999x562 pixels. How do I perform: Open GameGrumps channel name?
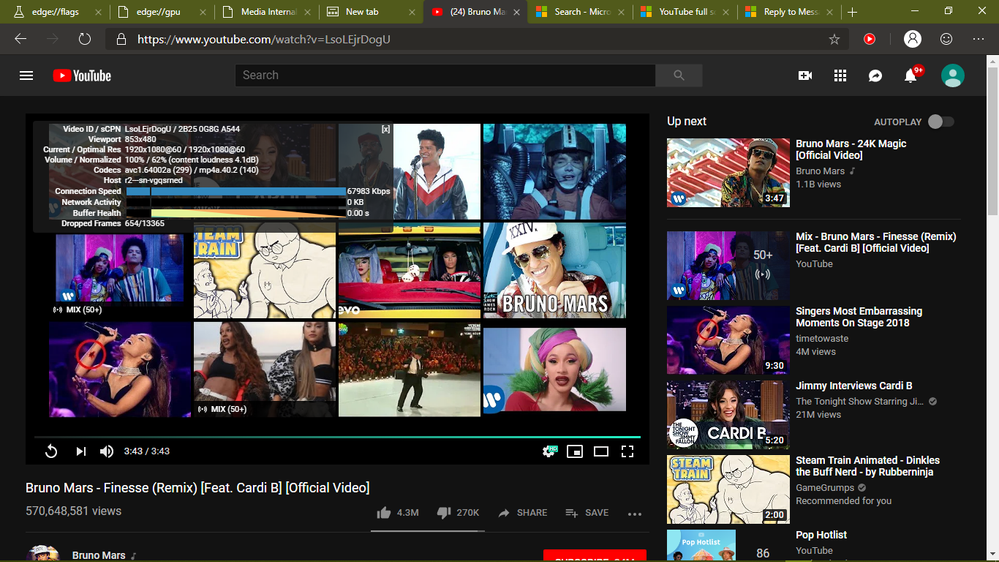[x=824, y=487]
